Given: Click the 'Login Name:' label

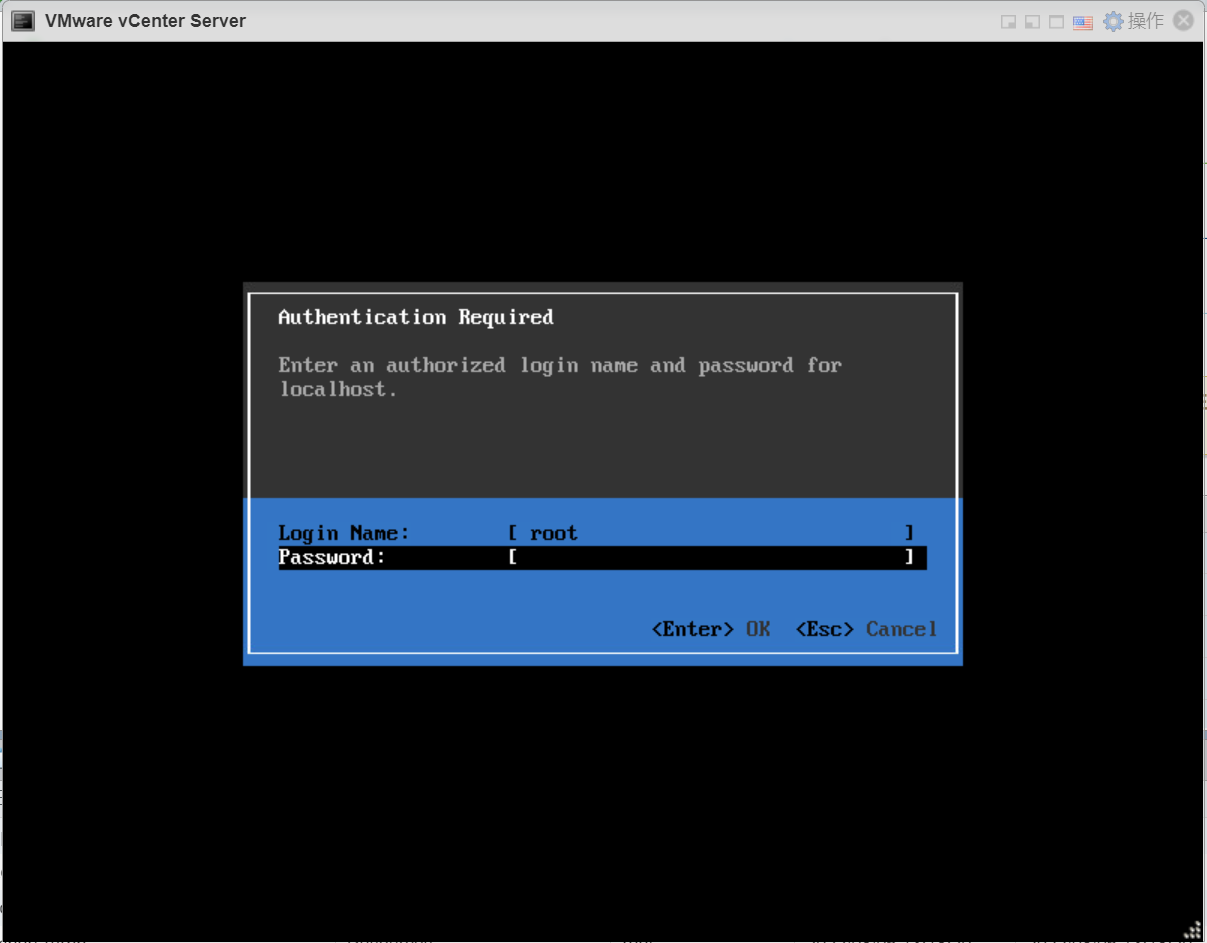Looking at the screenshot, I should 344,533.
